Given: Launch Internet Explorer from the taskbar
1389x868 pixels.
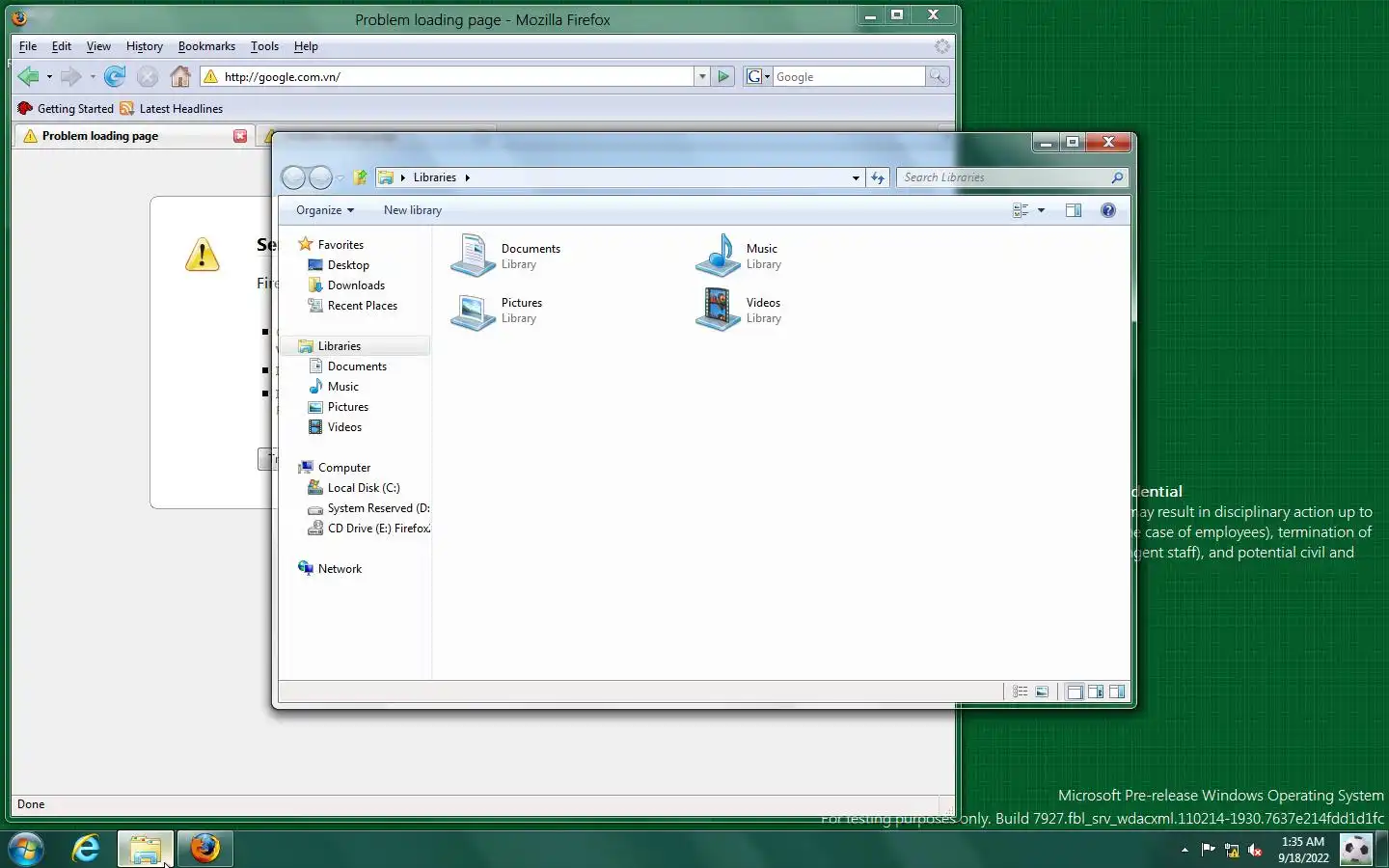Looking at the screenshot, I should (86, 849).
